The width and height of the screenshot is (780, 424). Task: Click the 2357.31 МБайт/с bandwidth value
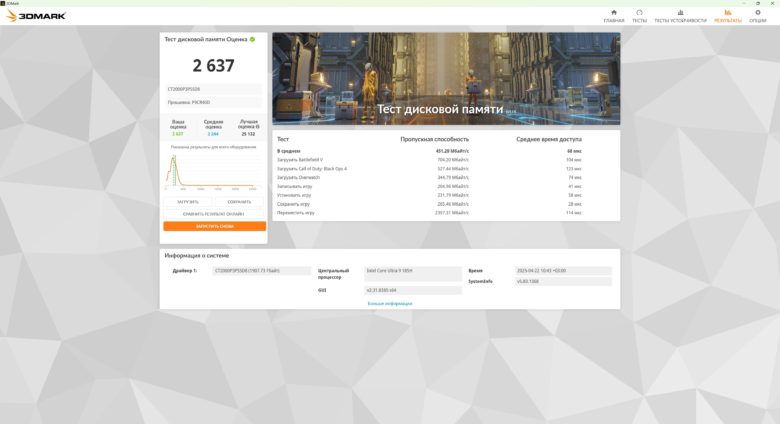(x=452, y=212)
